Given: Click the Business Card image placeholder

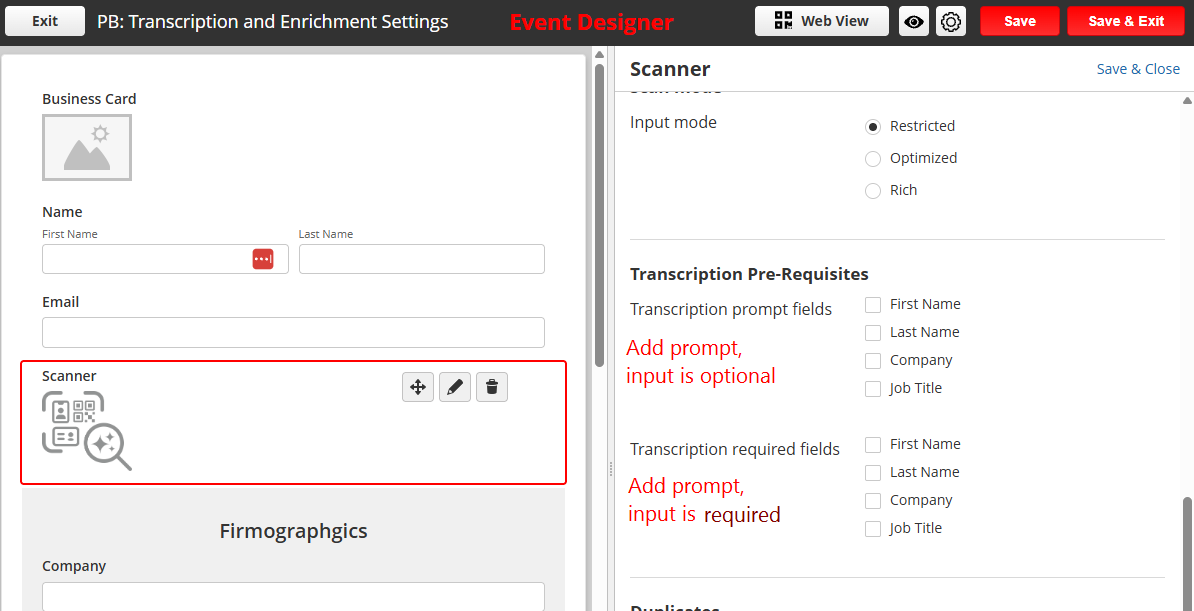Looking at the screenshot, I should point(87,148).
